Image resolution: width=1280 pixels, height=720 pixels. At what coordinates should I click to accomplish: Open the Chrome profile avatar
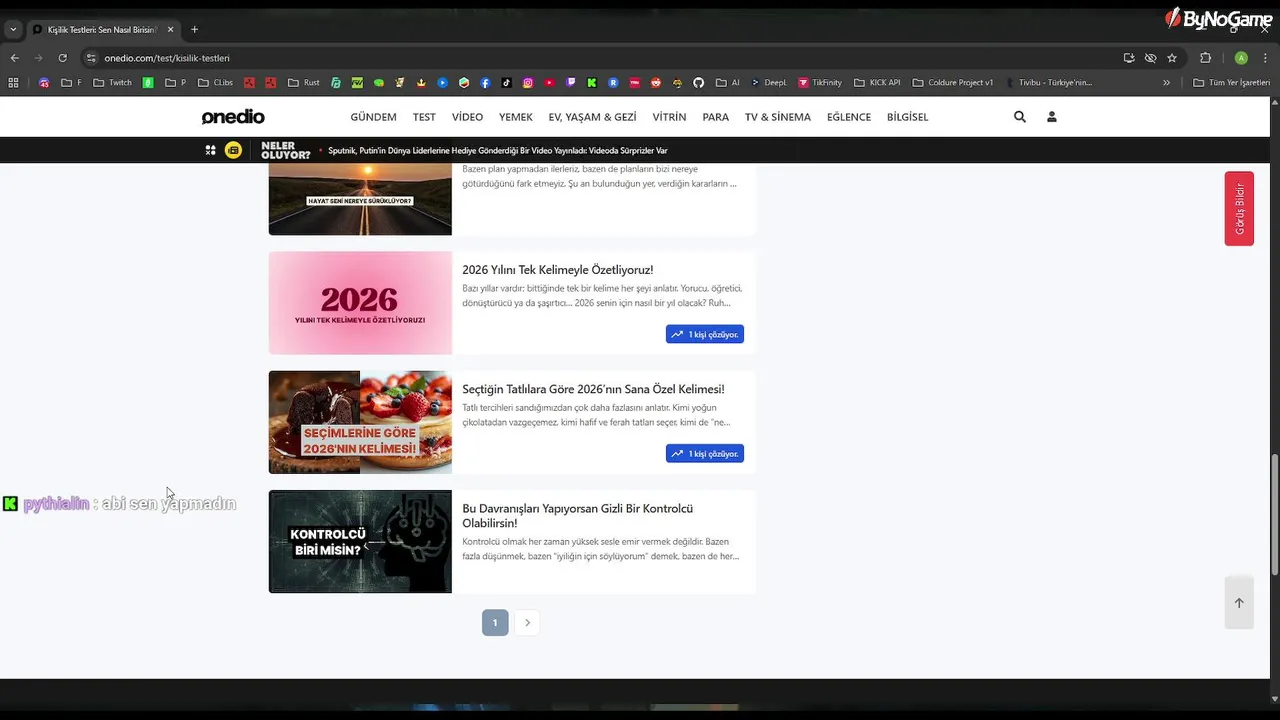click(x=1241, y=58)
